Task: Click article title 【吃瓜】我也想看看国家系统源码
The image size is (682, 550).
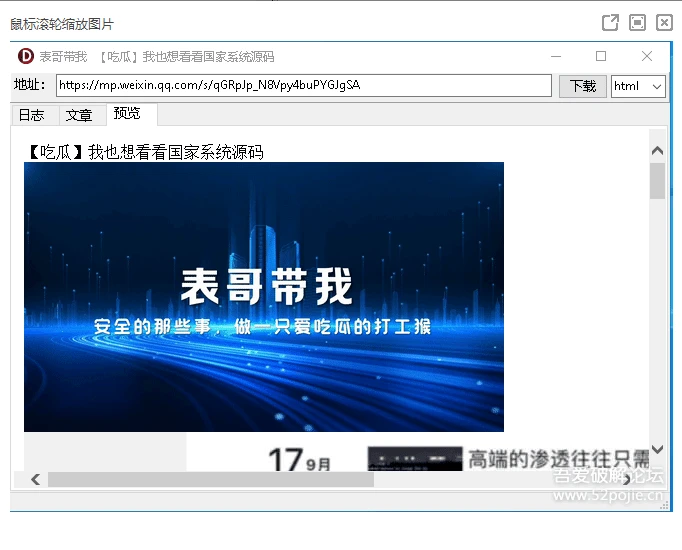Action: (x=145, y=152)
